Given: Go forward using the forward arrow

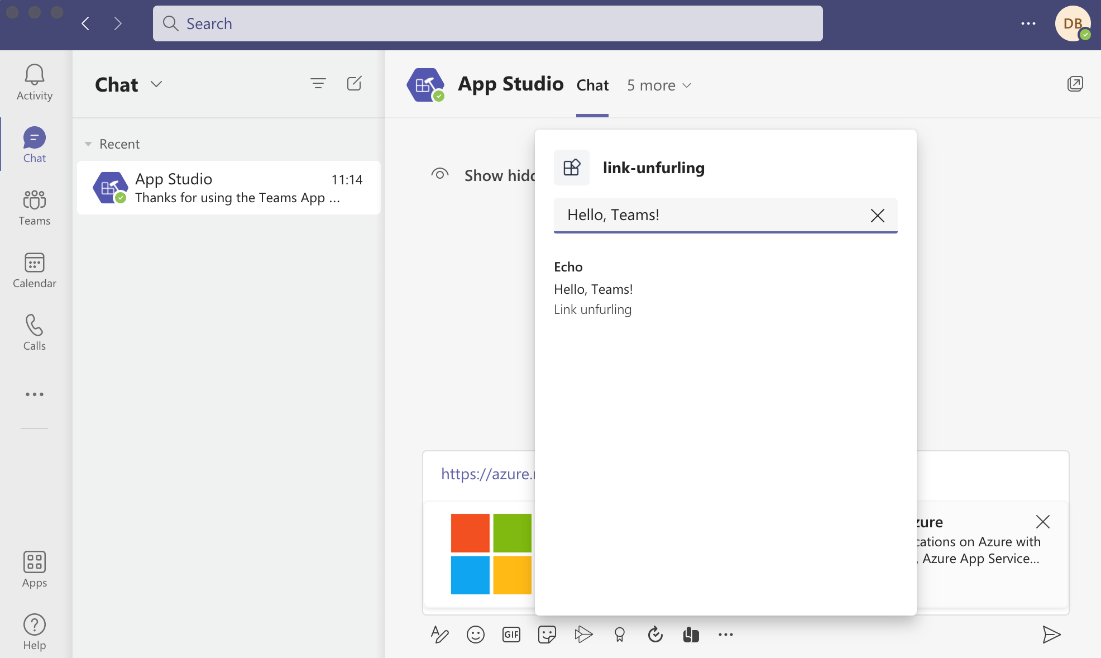Looking at the screenshot, I should (117, 24).
